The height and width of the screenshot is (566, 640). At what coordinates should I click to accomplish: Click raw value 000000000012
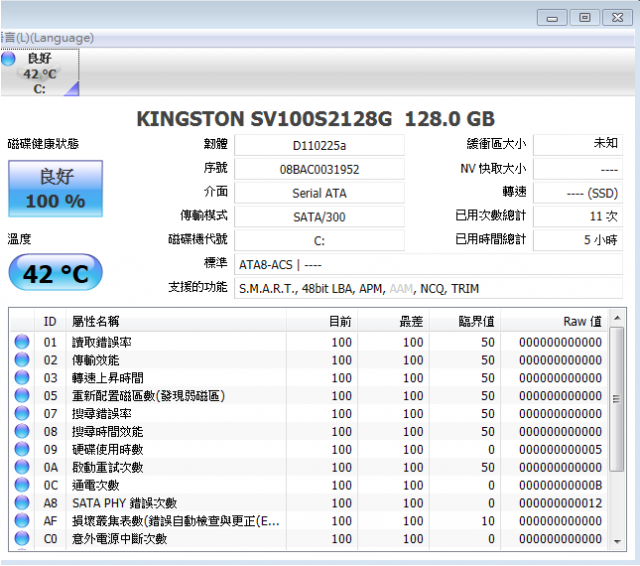(x=560, y=503)
